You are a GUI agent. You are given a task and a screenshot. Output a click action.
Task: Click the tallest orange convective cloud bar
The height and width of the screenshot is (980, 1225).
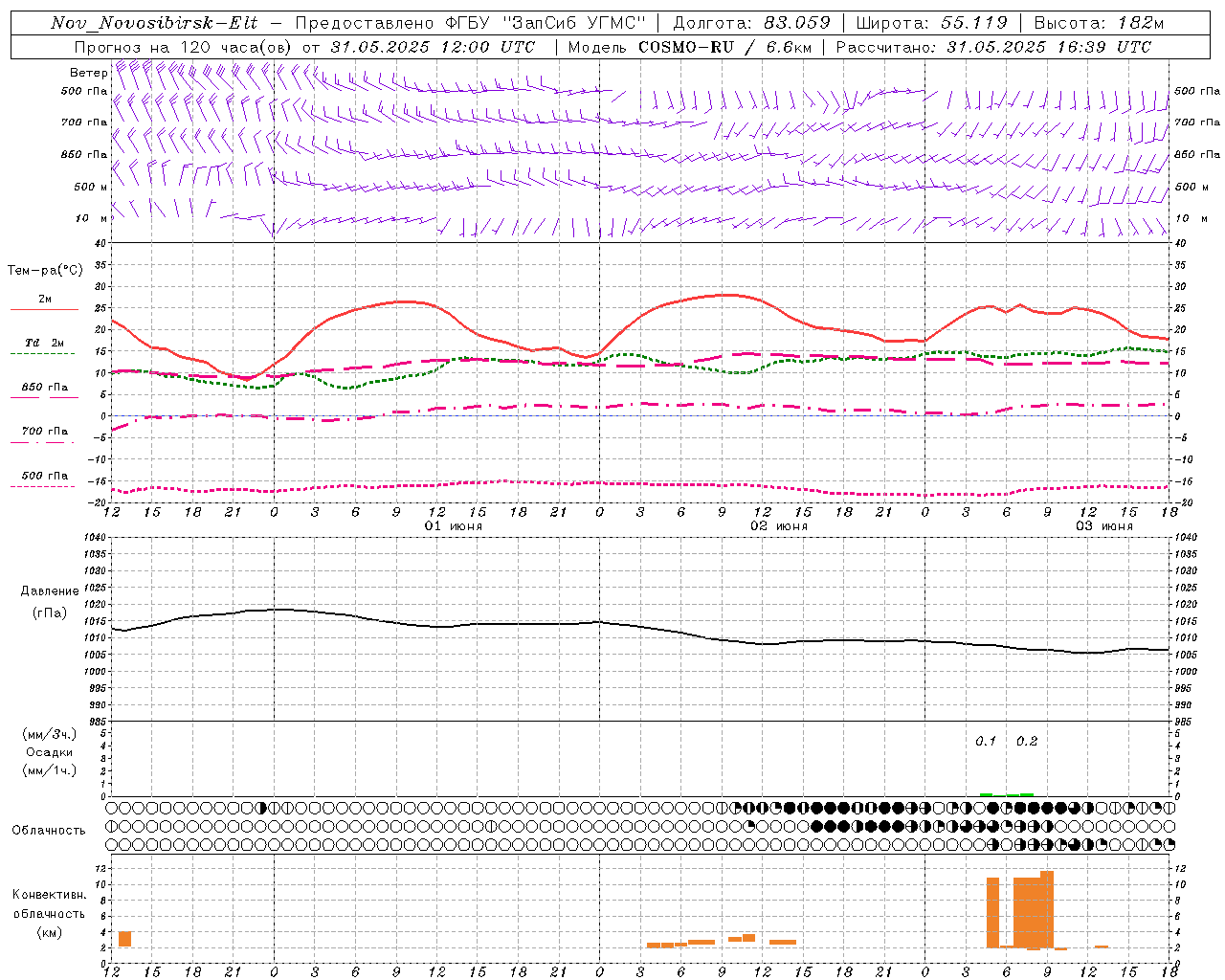[1047, 909]
